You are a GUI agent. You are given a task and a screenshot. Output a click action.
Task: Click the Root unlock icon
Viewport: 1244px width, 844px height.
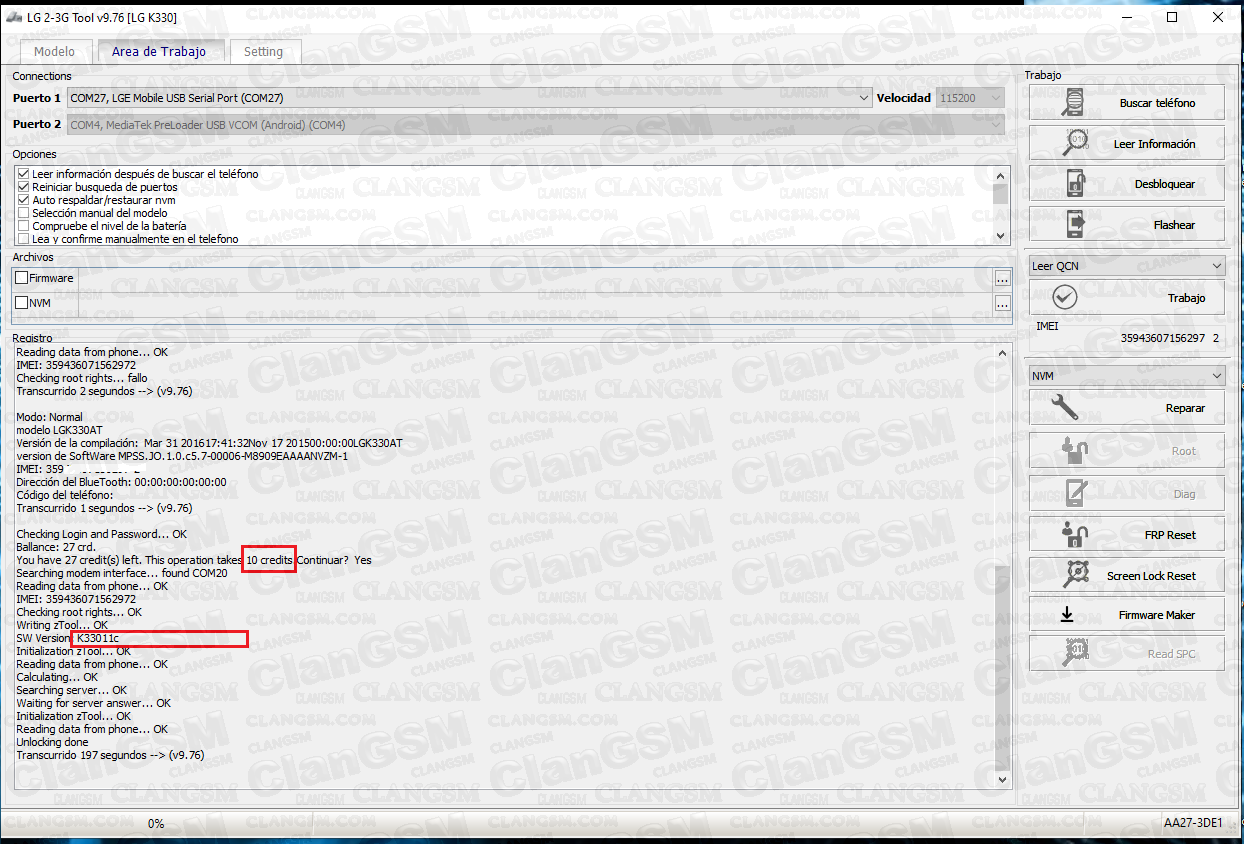tap(1076, 451)
